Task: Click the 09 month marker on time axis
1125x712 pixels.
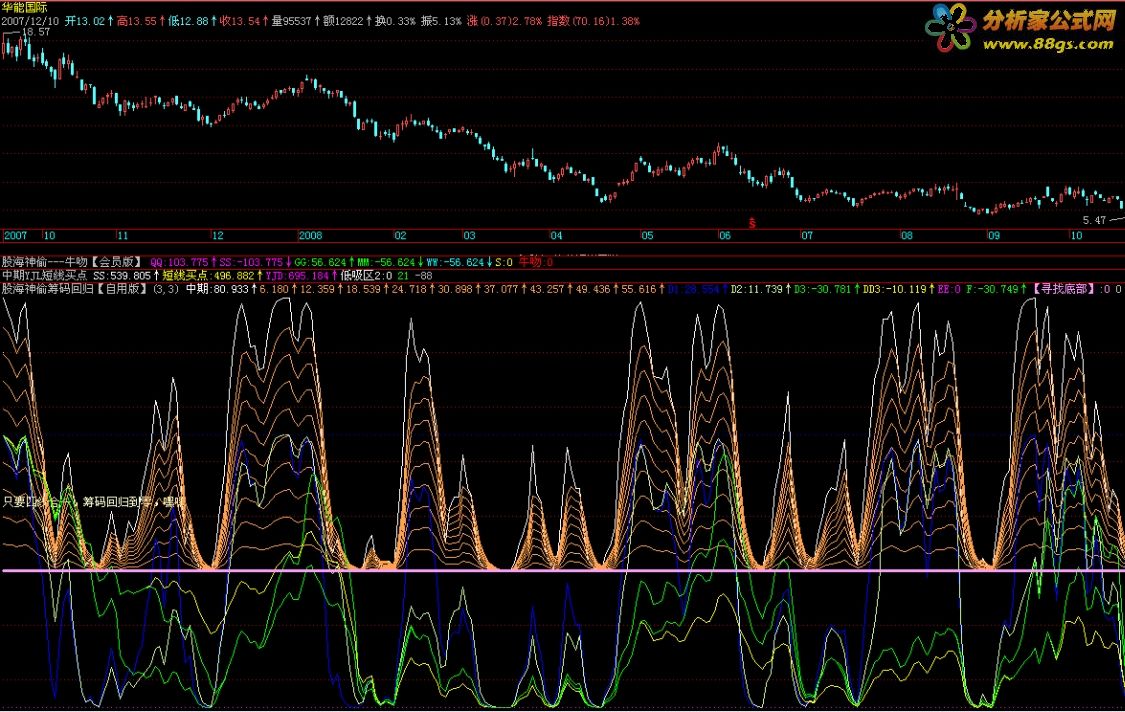Action: tap(994, 235)
